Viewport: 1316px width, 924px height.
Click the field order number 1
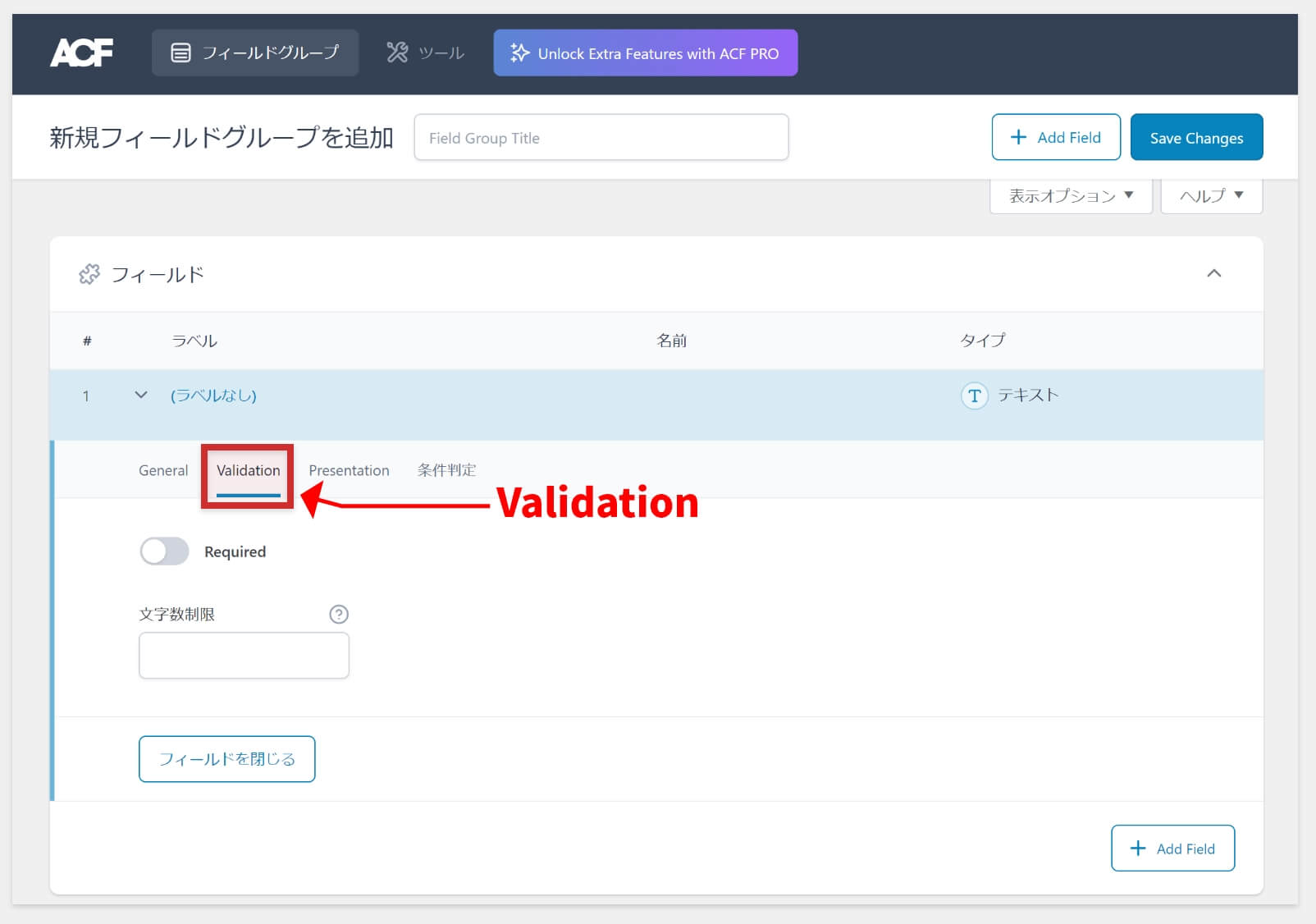tap(85, 396)
